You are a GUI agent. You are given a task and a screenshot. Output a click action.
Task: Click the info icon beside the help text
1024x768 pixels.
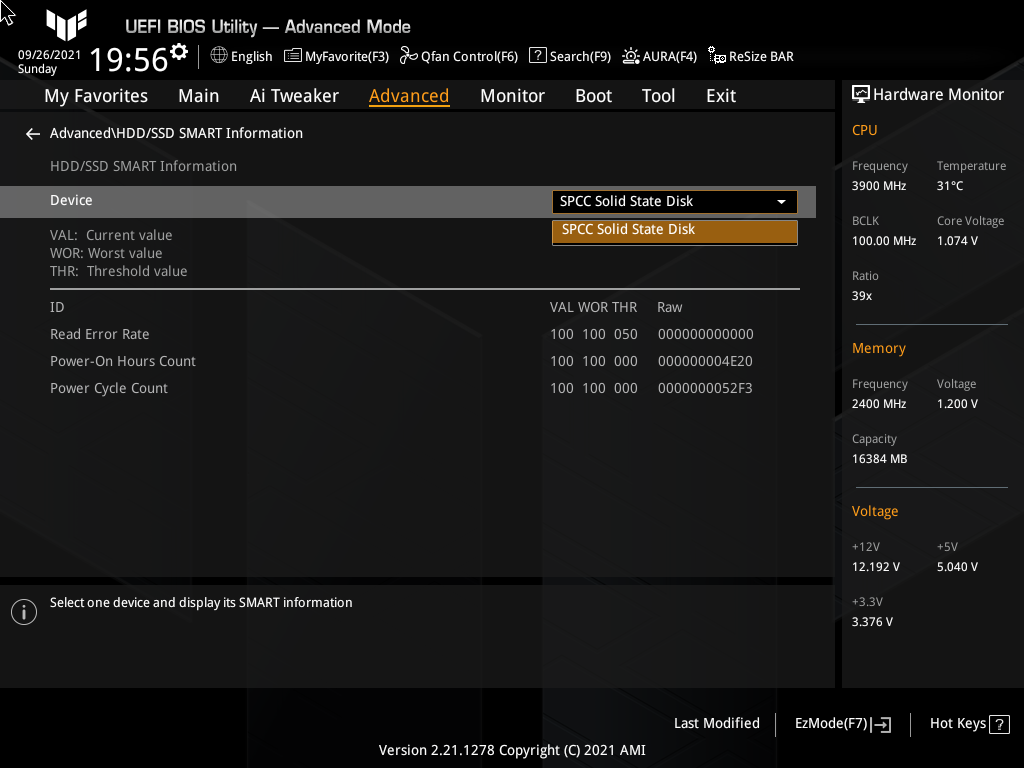point(23,611)
